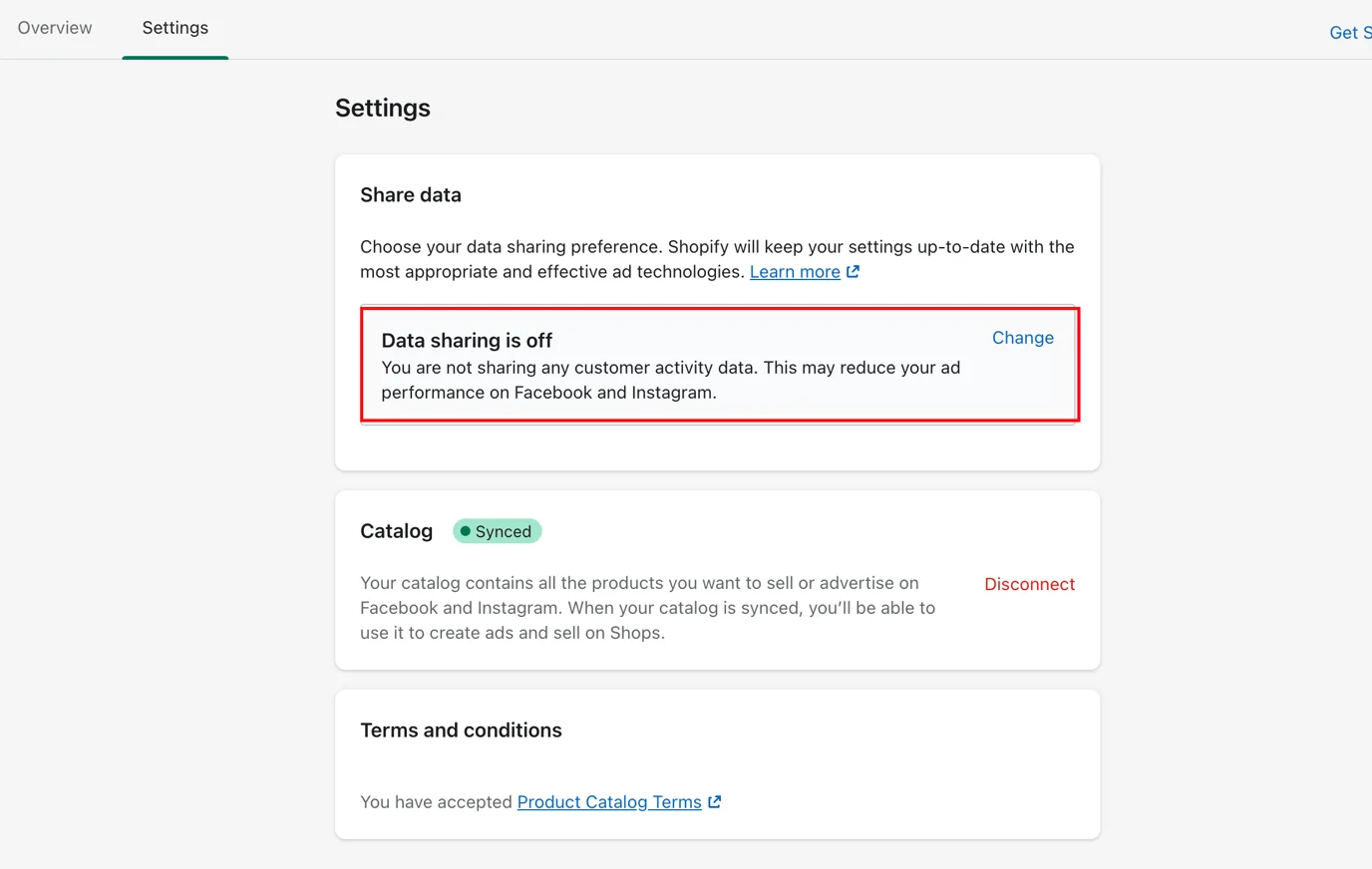Click 'You are not sharing' description text
The width and height of the screenshot is (1372, 869).
click(x=670, y=380)
